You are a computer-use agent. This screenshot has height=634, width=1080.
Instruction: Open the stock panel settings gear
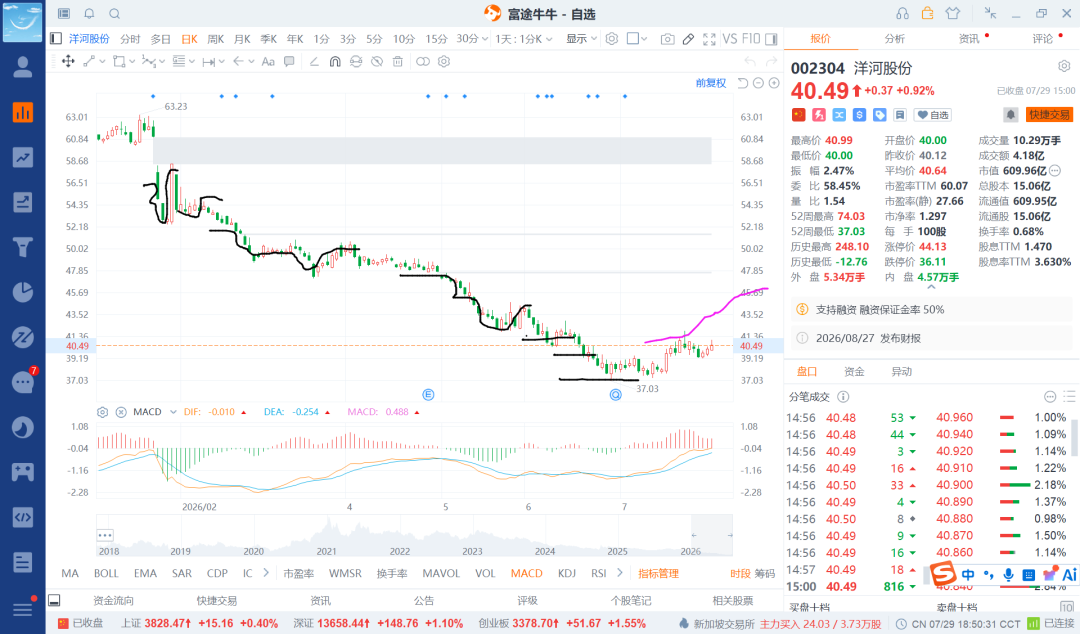pyautogui.click(x=1064, y=67)
